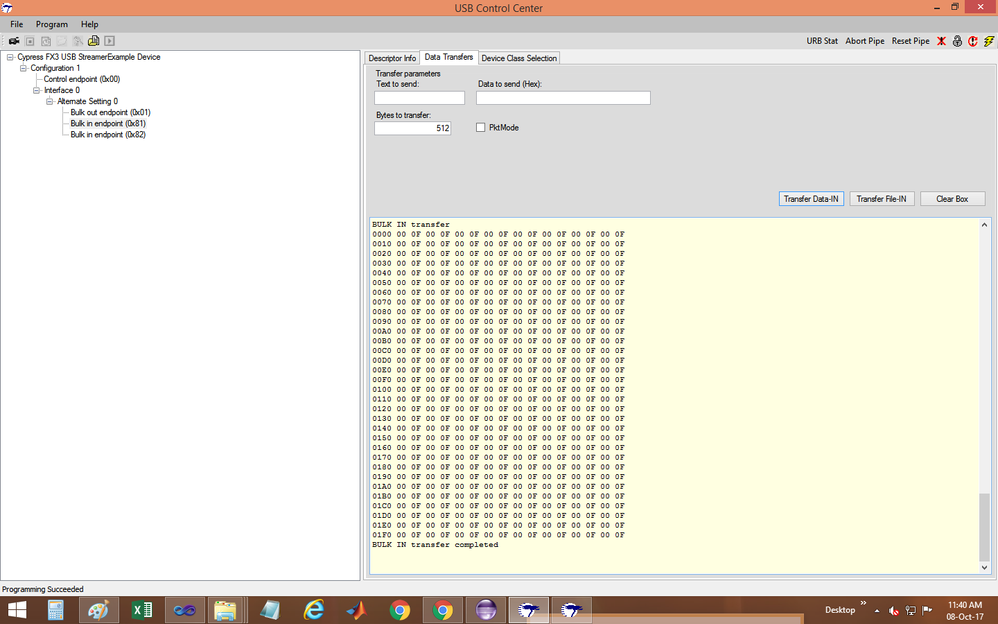Click the yellow lightning bolt icon

(x=988, y=41)
